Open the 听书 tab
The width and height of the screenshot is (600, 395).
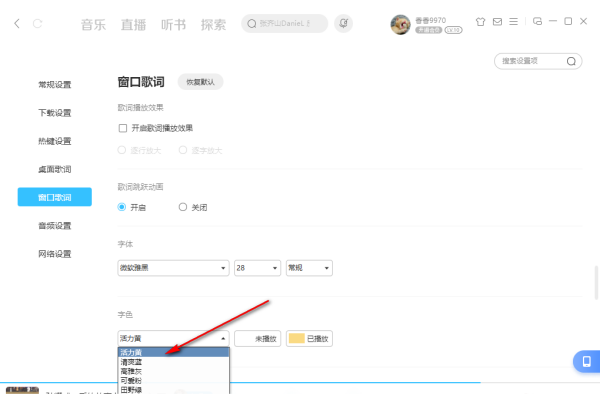tap(173, 25)
